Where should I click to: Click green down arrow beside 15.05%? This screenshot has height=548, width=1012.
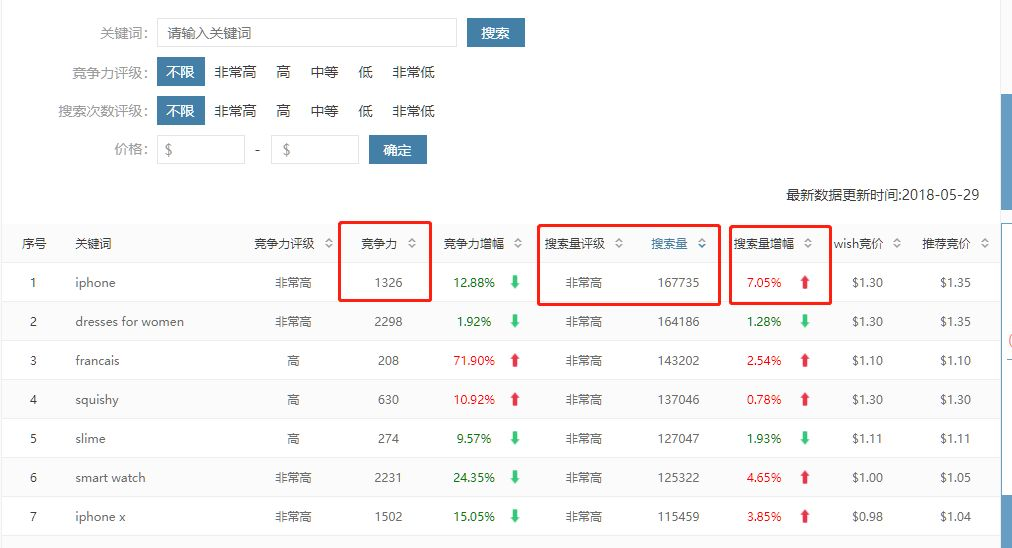(x=515, y=516)
